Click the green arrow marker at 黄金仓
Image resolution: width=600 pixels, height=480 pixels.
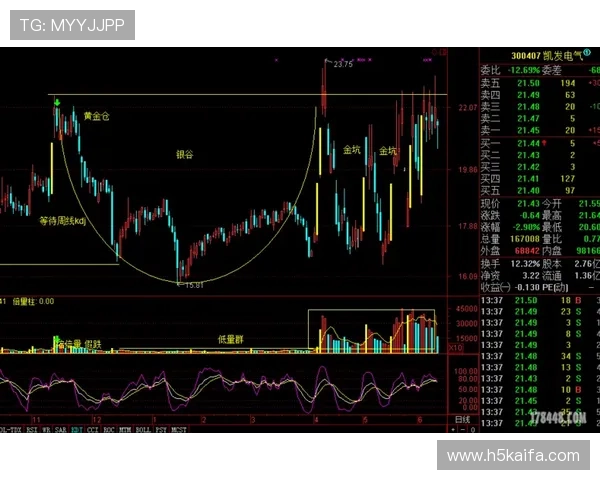pos(58,102)
